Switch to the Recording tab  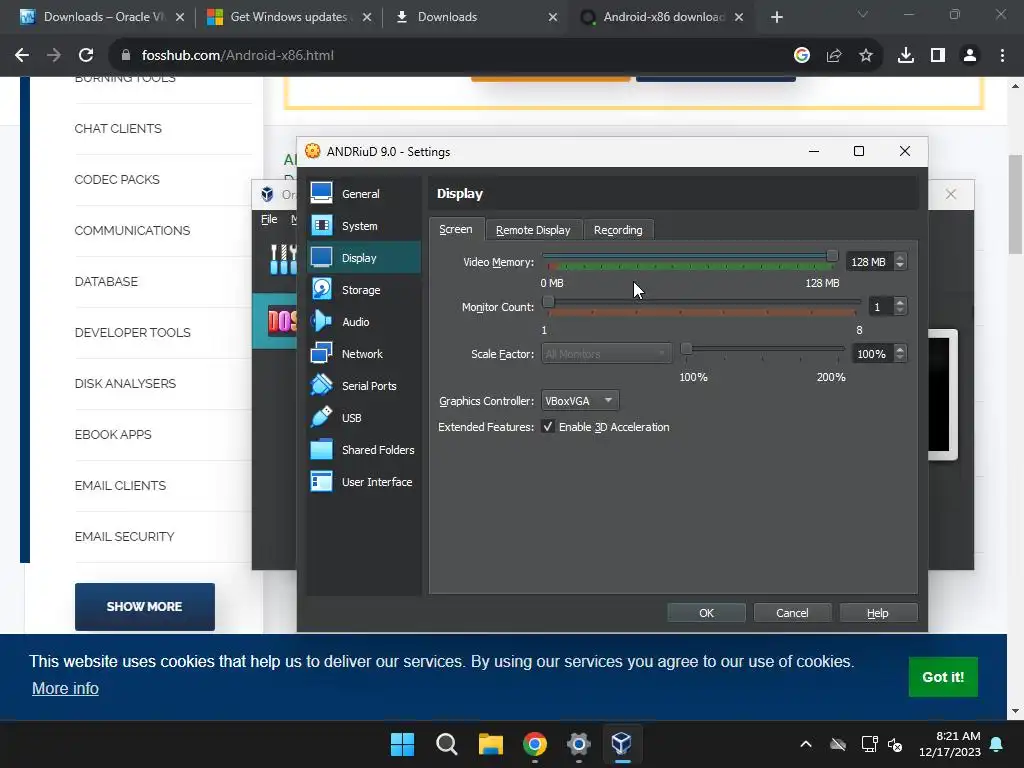(x=618, y=230)
